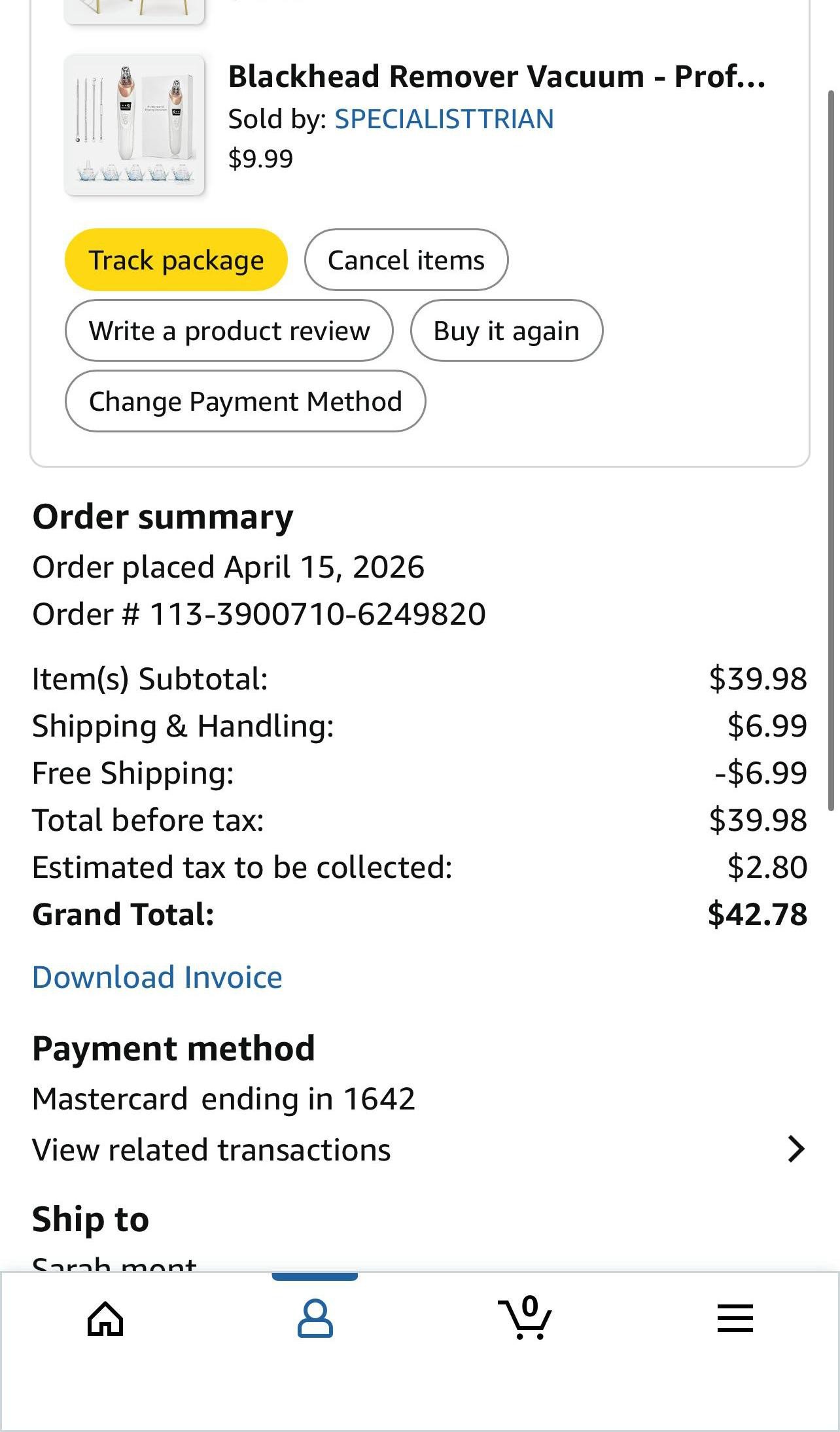840x1432 pixels.
Task: Click the Download Invoice link
Action: tap(157, 977)
